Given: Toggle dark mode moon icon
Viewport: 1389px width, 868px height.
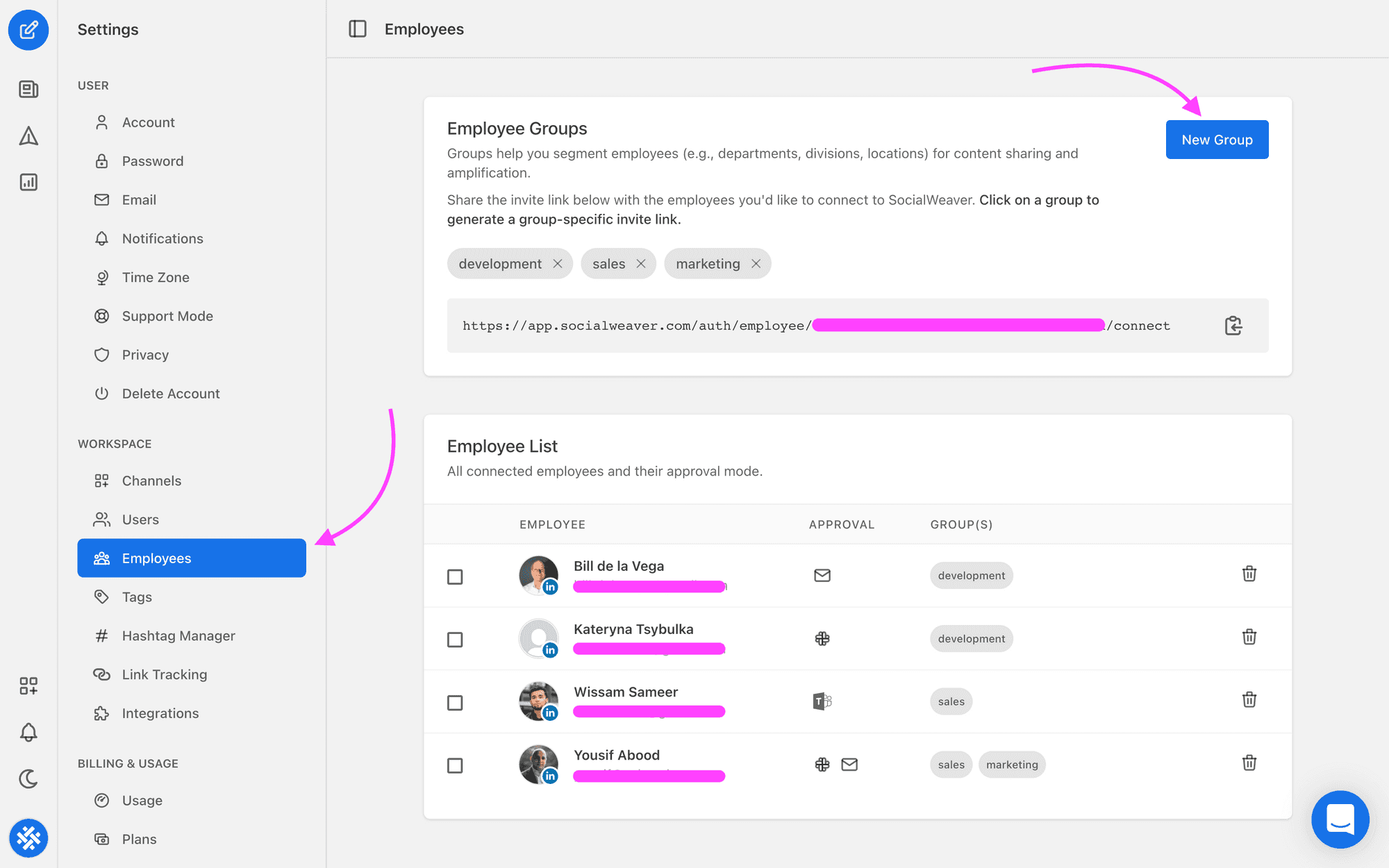Looking at the screenshot, I should click(28, 778).
